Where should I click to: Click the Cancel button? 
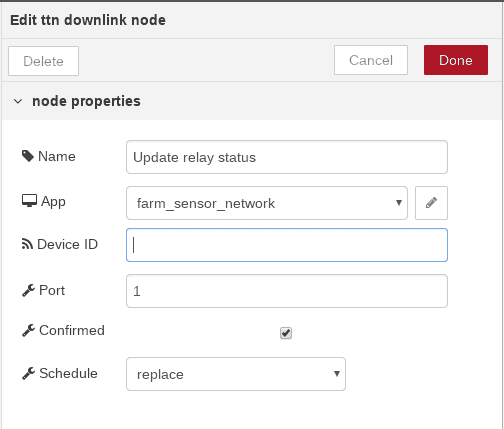pyautogui.click(x=371, y=60)
